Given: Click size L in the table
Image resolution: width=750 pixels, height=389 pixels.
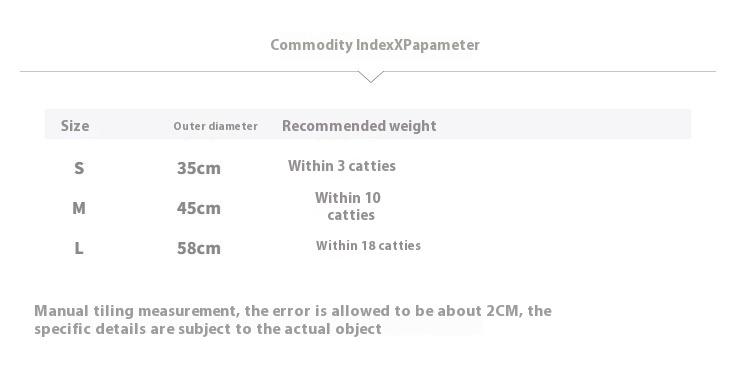Looking at the screenshot, I should tap(79, 248).
